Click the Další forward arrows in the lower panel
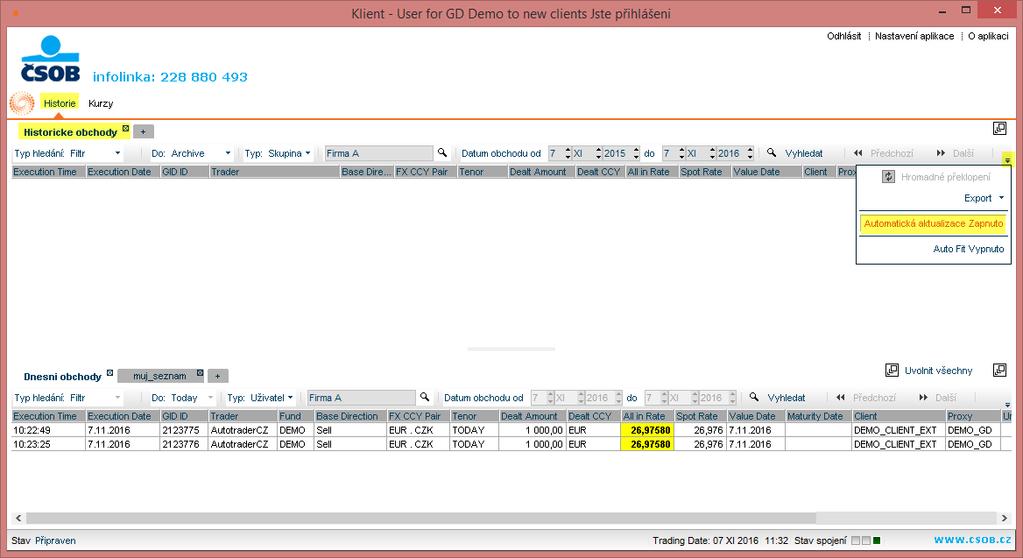The image size is (1023, 558). click(x=923, y=397)
